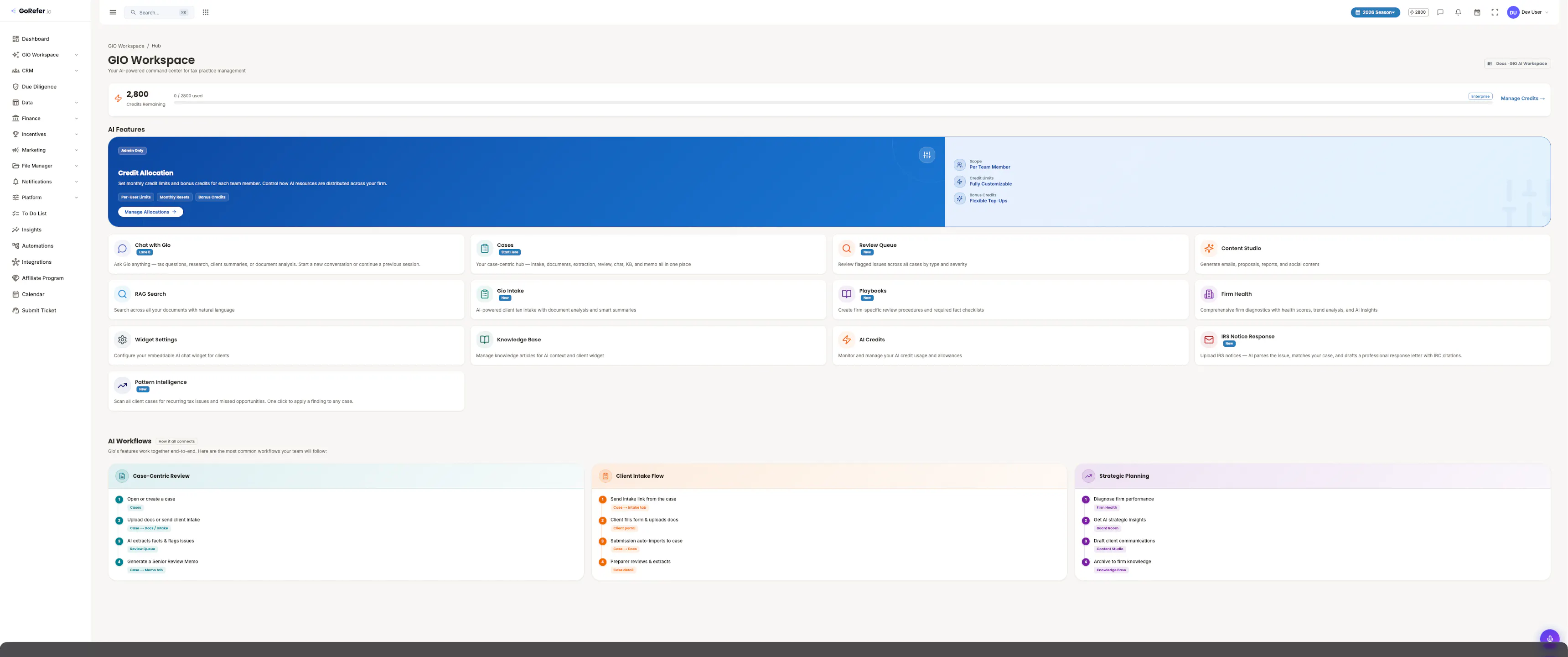Click the GoRefer.io logo
This screenshot has width=1568, height=657.
point(31,11)
